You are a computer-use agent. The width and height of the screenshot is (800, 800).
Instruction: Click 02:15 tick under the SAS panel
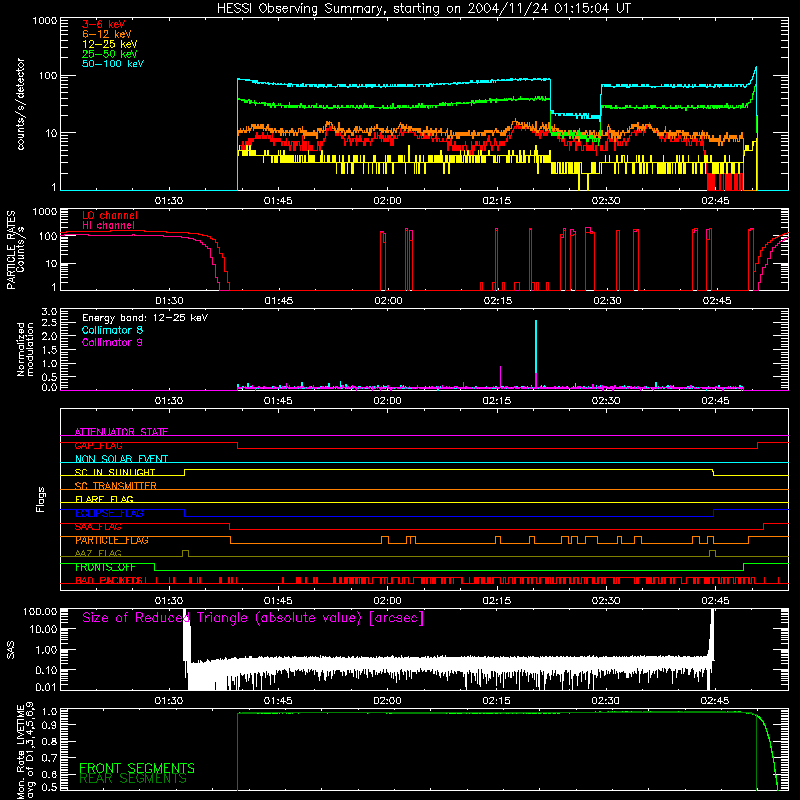tap(496, 701)
